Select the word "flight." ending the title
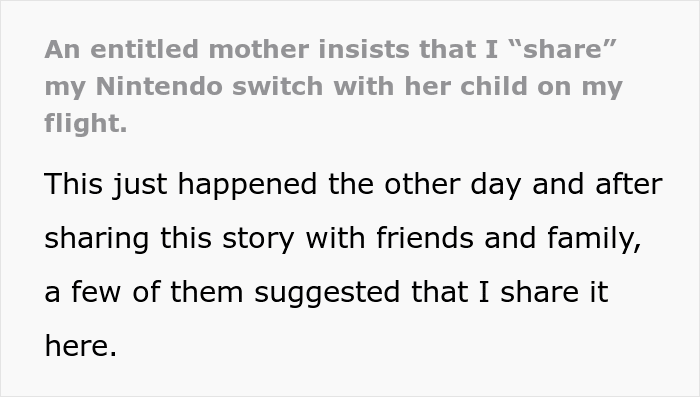700x397 pixels. click(86, 123)
